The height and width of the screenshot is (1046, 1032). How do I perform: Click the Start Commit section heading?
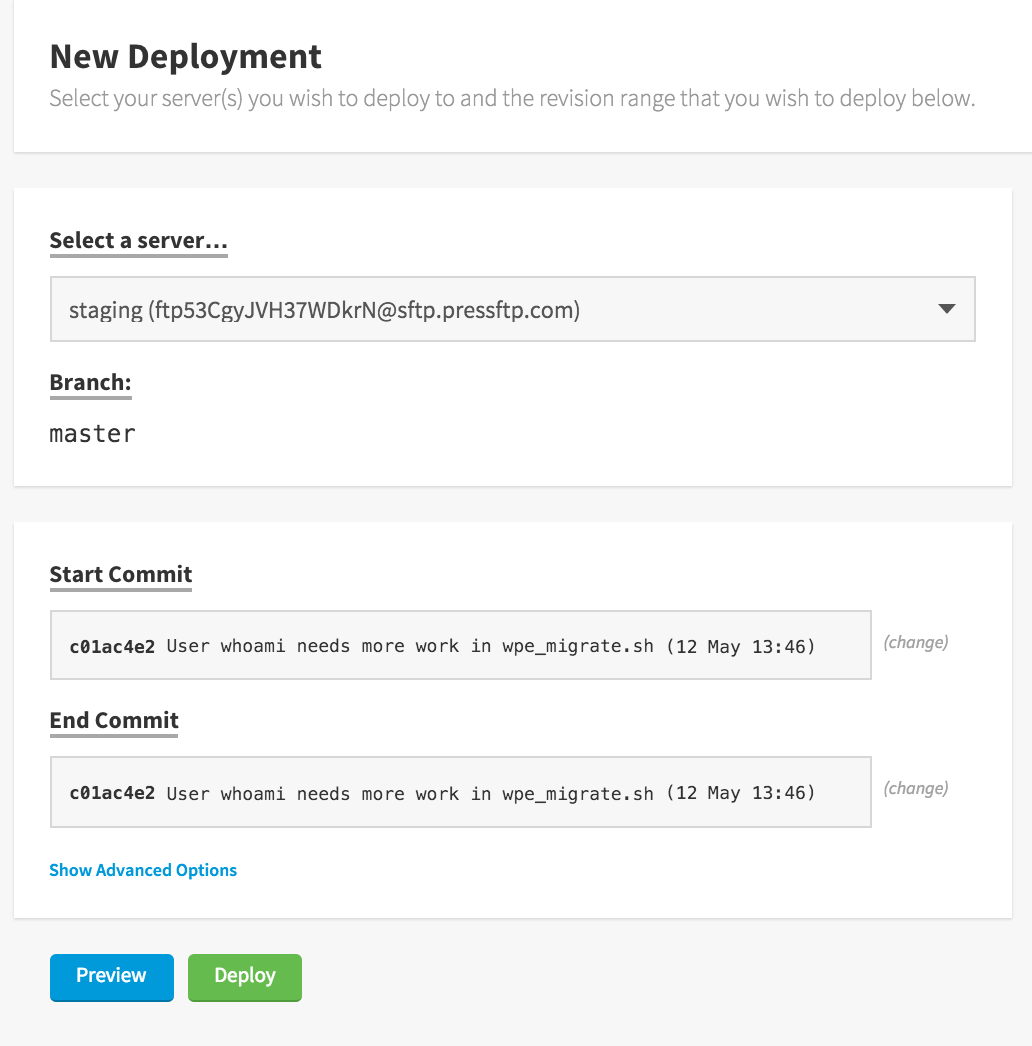click(x=121, y=574)
